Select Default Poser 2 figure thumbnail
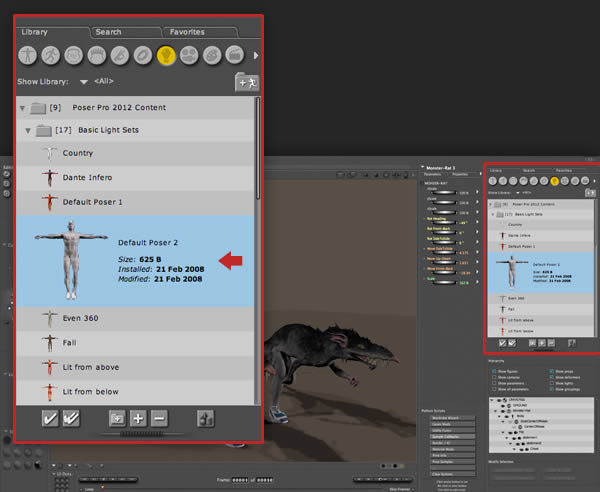Image resolution: width=600 pixels, height=492 pixels. 71,260
